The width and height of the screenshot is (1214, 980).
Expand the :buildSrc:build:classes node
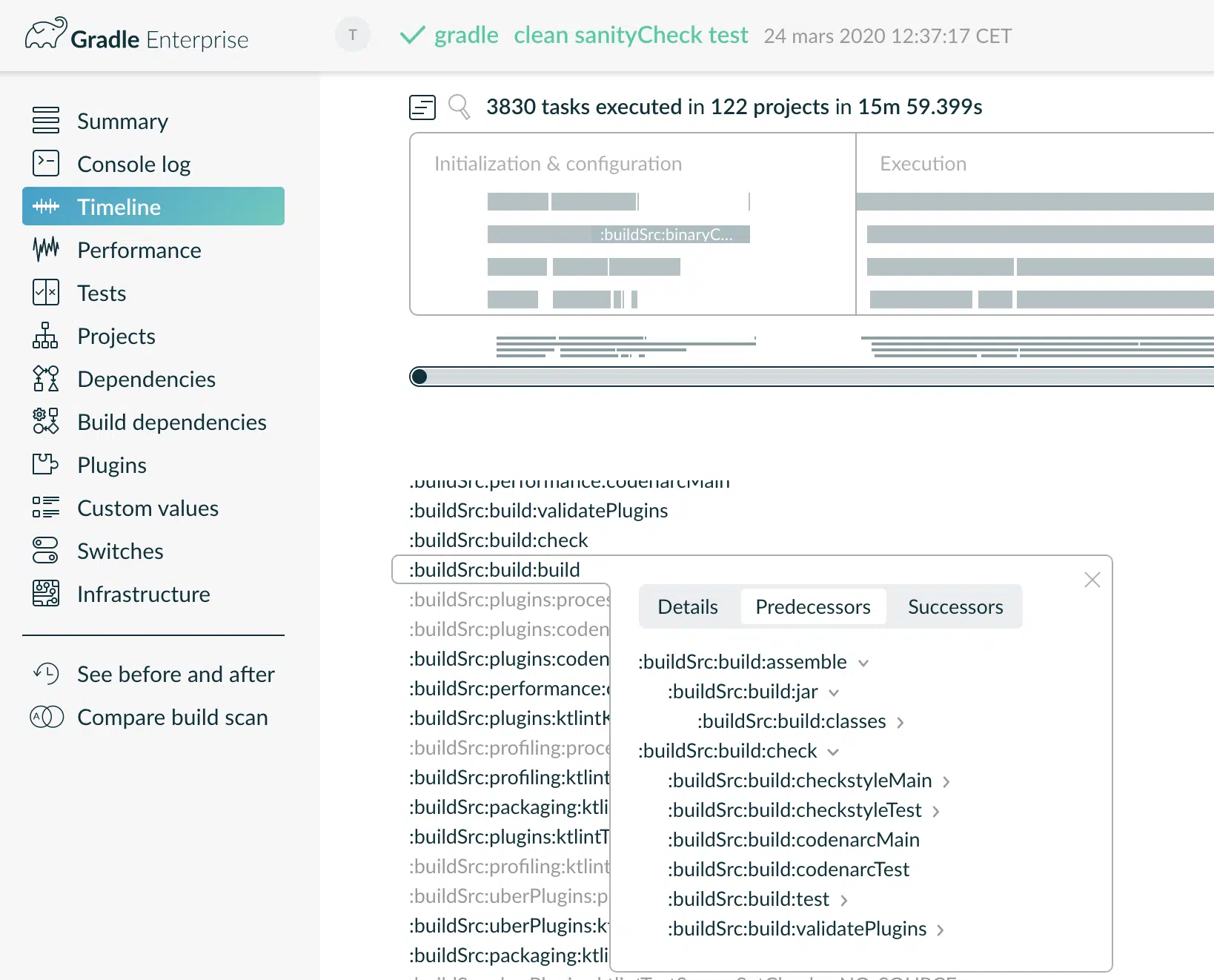(x=900, y=722)
